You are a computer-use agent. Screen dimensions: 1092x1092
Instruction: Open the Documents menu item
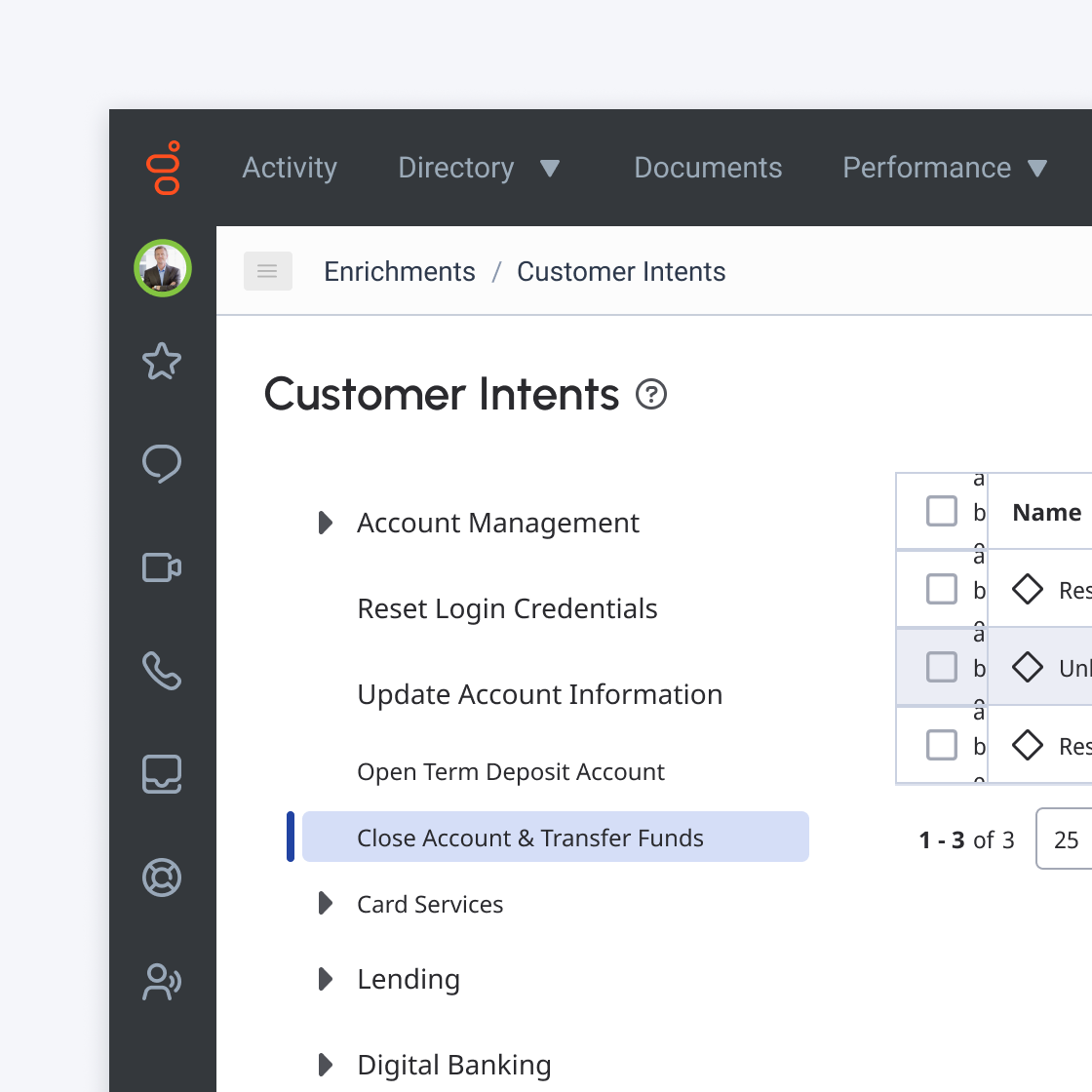pyautogui.click(x=708, y=168)
